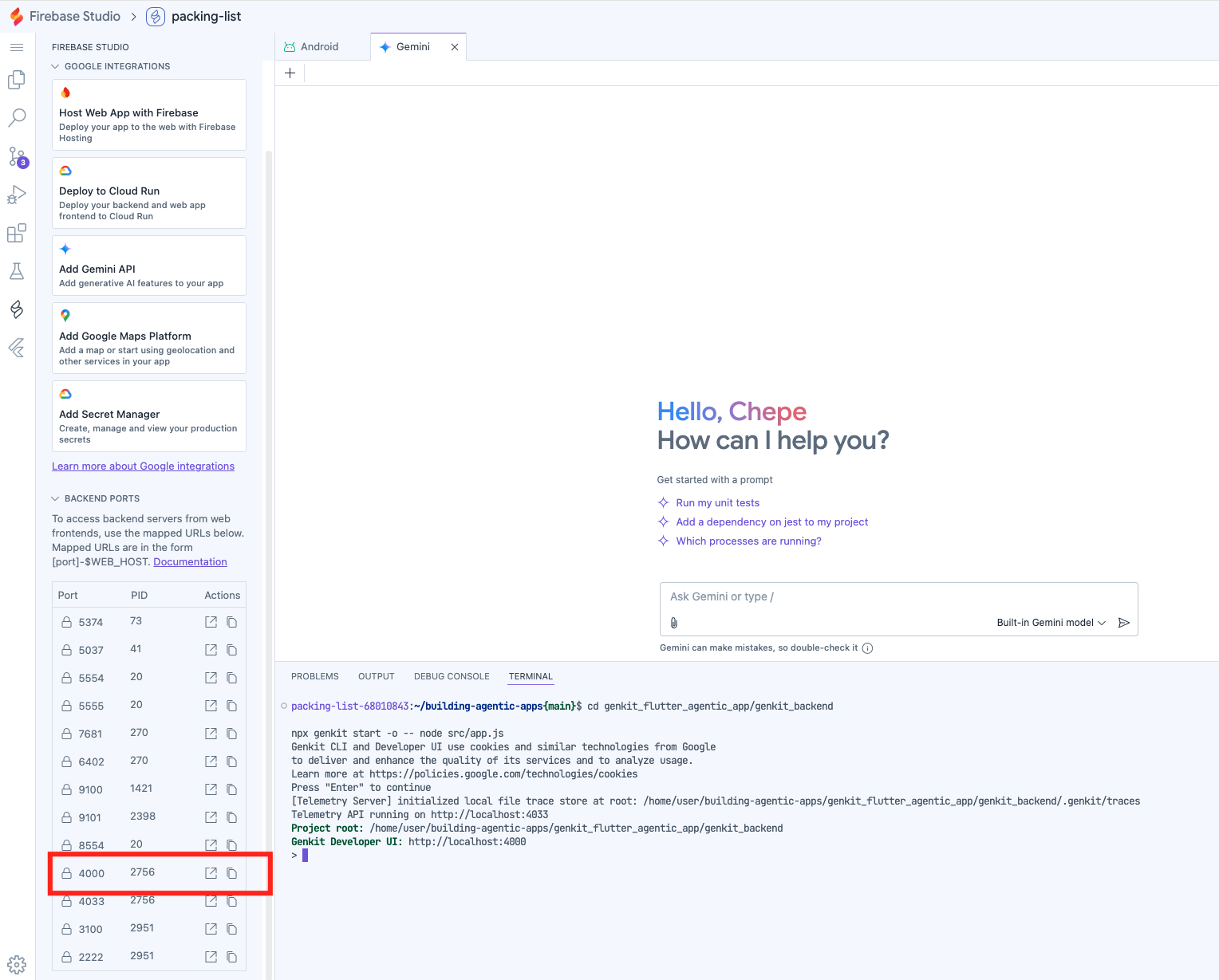Copy the URL for port 5554
Screen dimensions: 1219x980
coord(231,678)
